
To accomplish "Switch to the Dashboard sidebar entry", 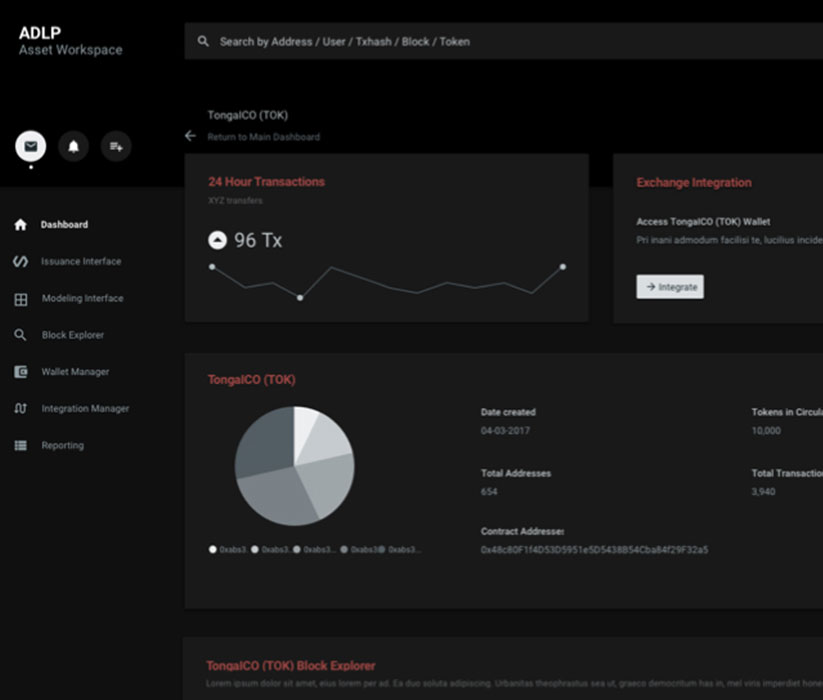I will (x=64, y=224).
